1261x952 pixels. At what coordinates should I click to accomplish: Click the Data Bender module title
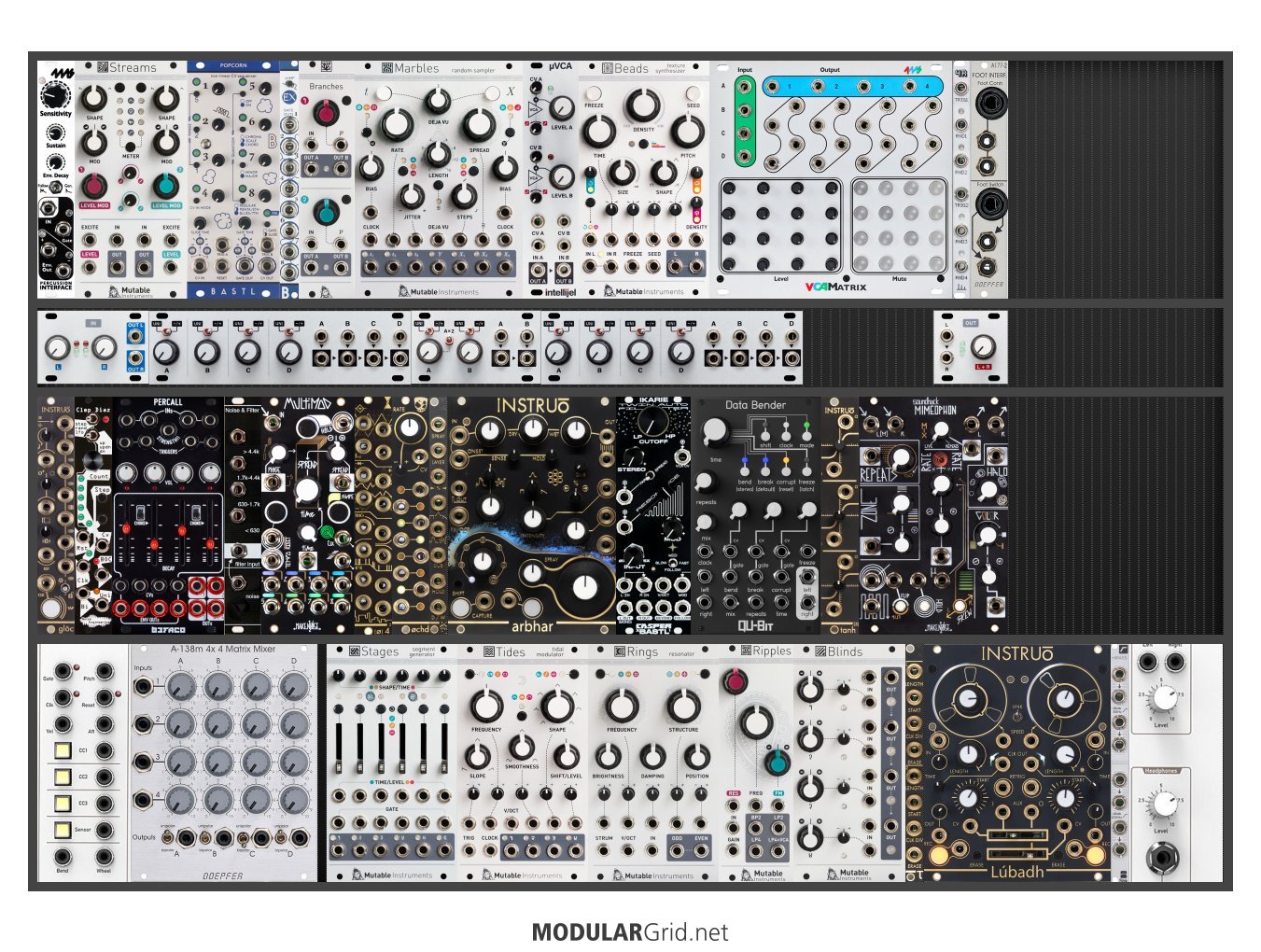755,405
